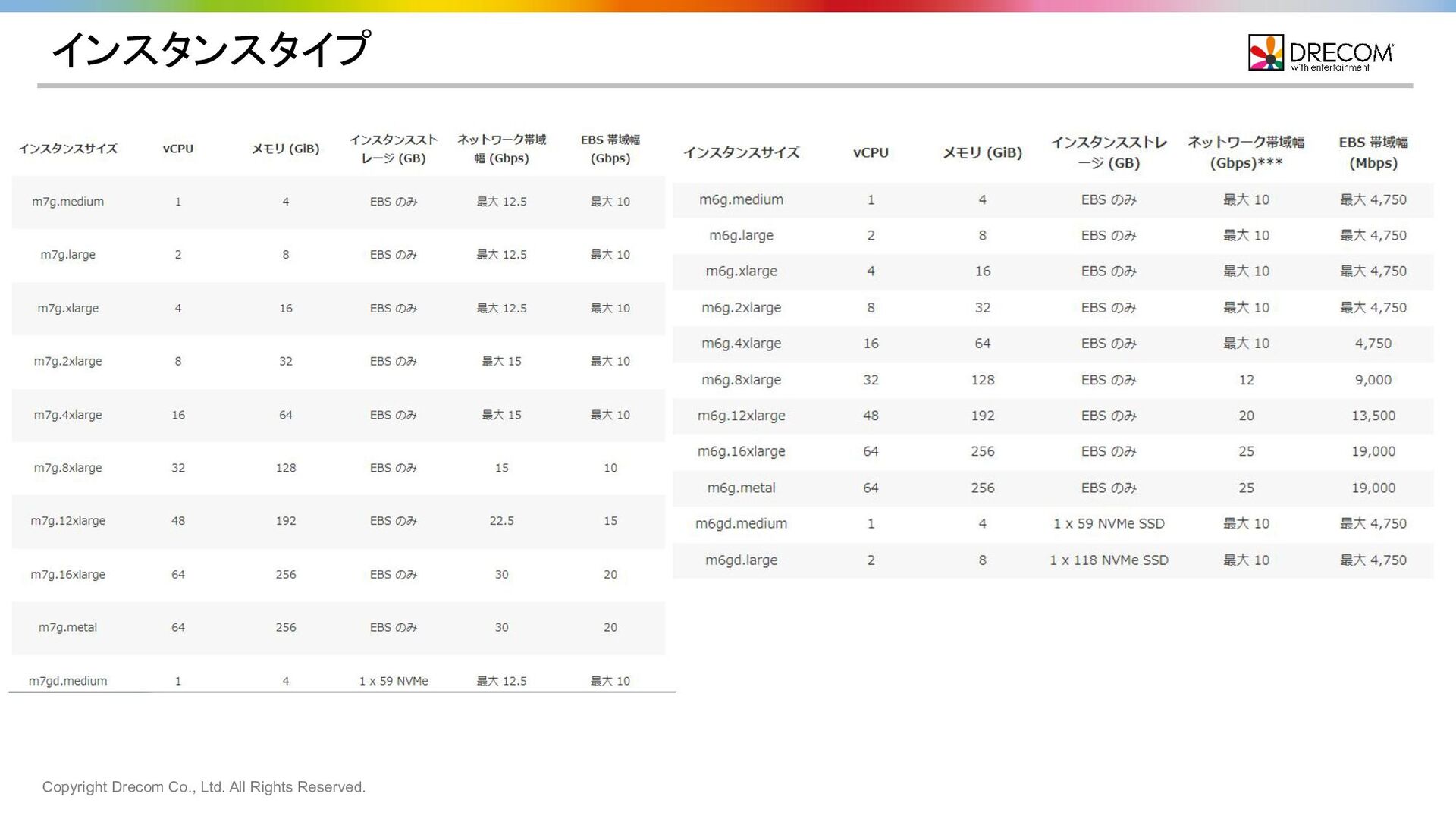Click the 9,000 EBS bandwidth value

coord(1373,380)
